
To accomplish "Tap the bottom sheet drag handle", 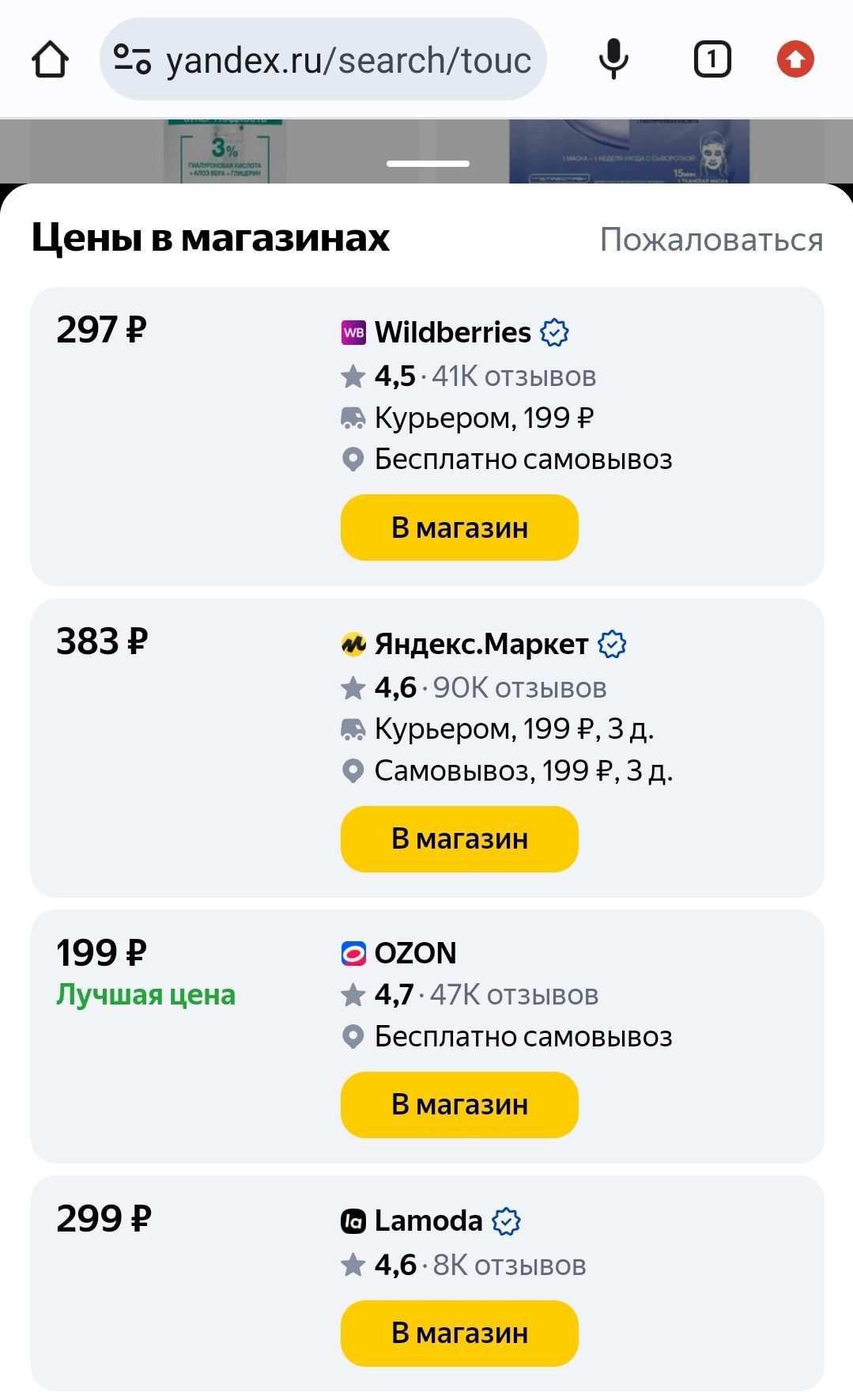I will pyautogui.click(x=428, y=164).
